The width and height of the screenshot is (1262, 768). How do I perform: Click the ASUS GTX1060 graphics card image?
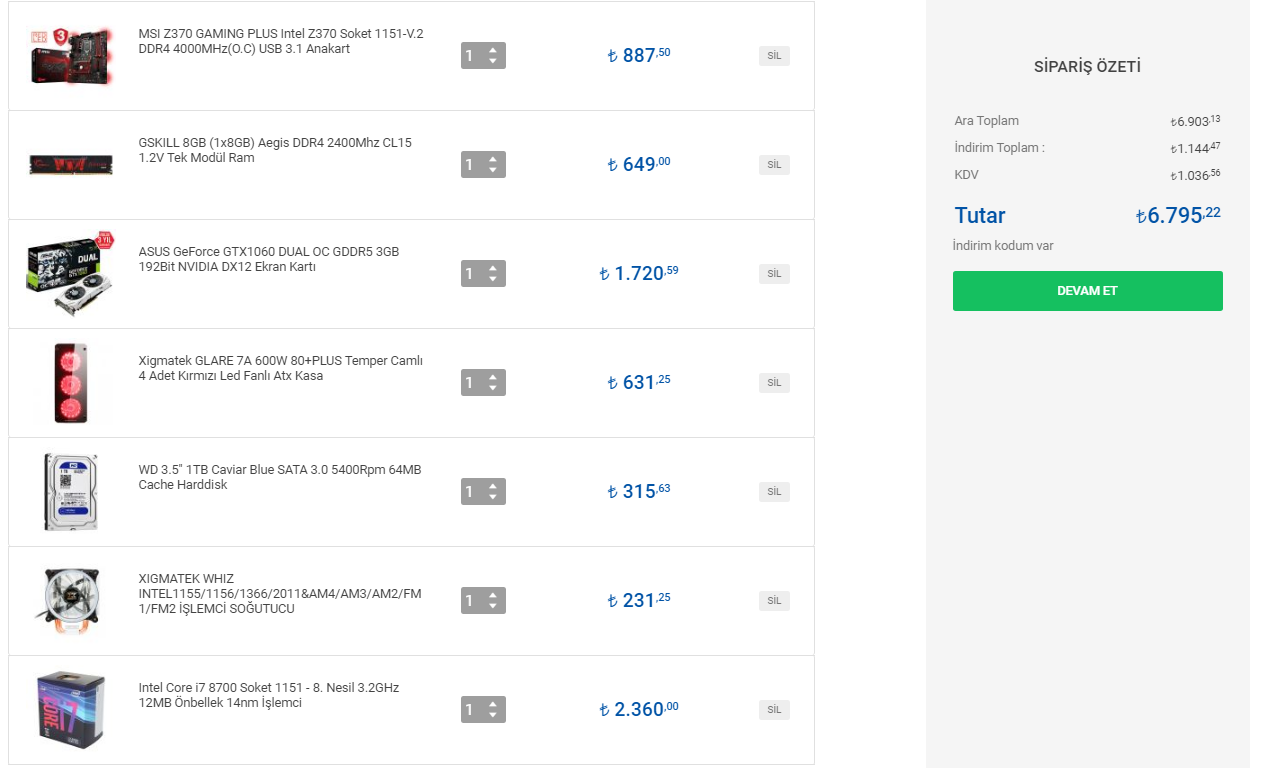(70, 274)
